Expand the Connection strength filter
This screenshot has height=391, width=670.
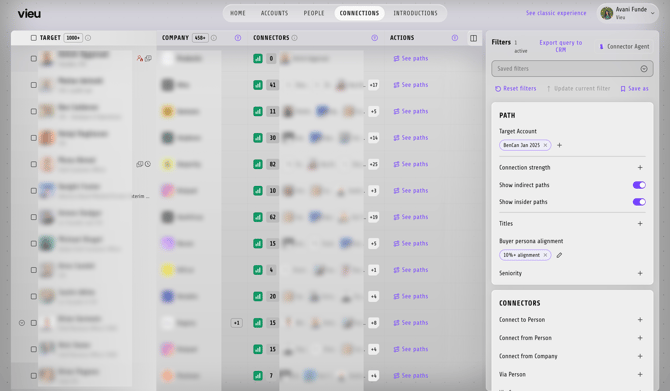[x=640, y=168]
